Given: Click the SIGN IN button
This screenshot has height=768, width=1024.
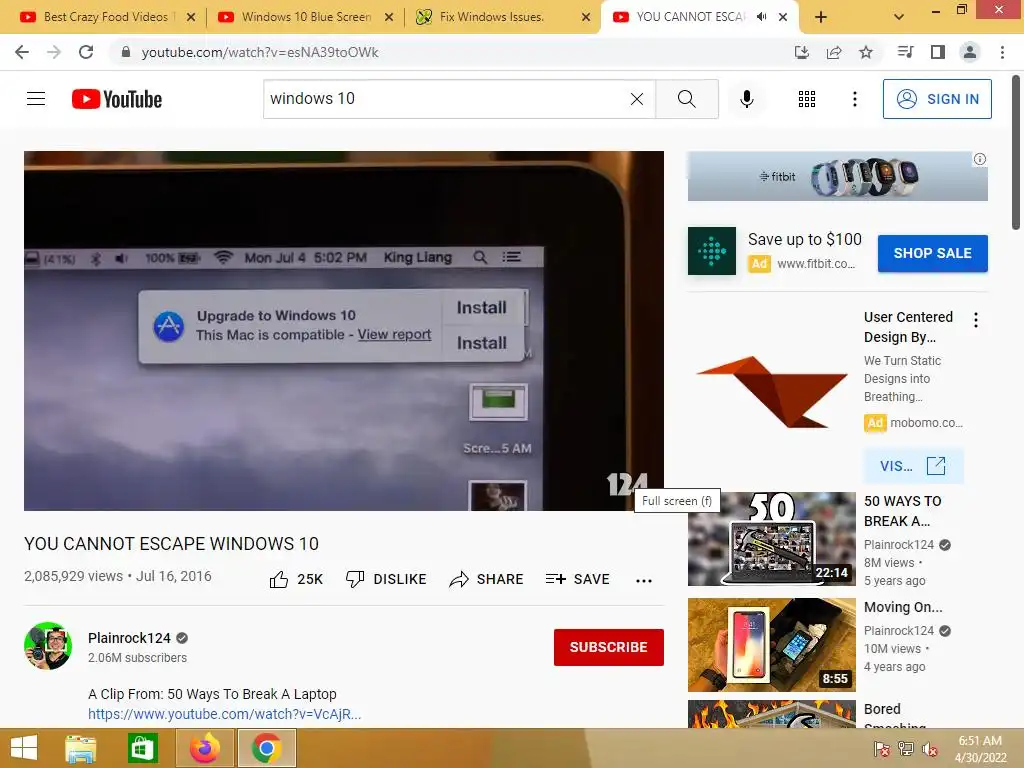Looking at the screenshot, I should (x=937, y=99).
